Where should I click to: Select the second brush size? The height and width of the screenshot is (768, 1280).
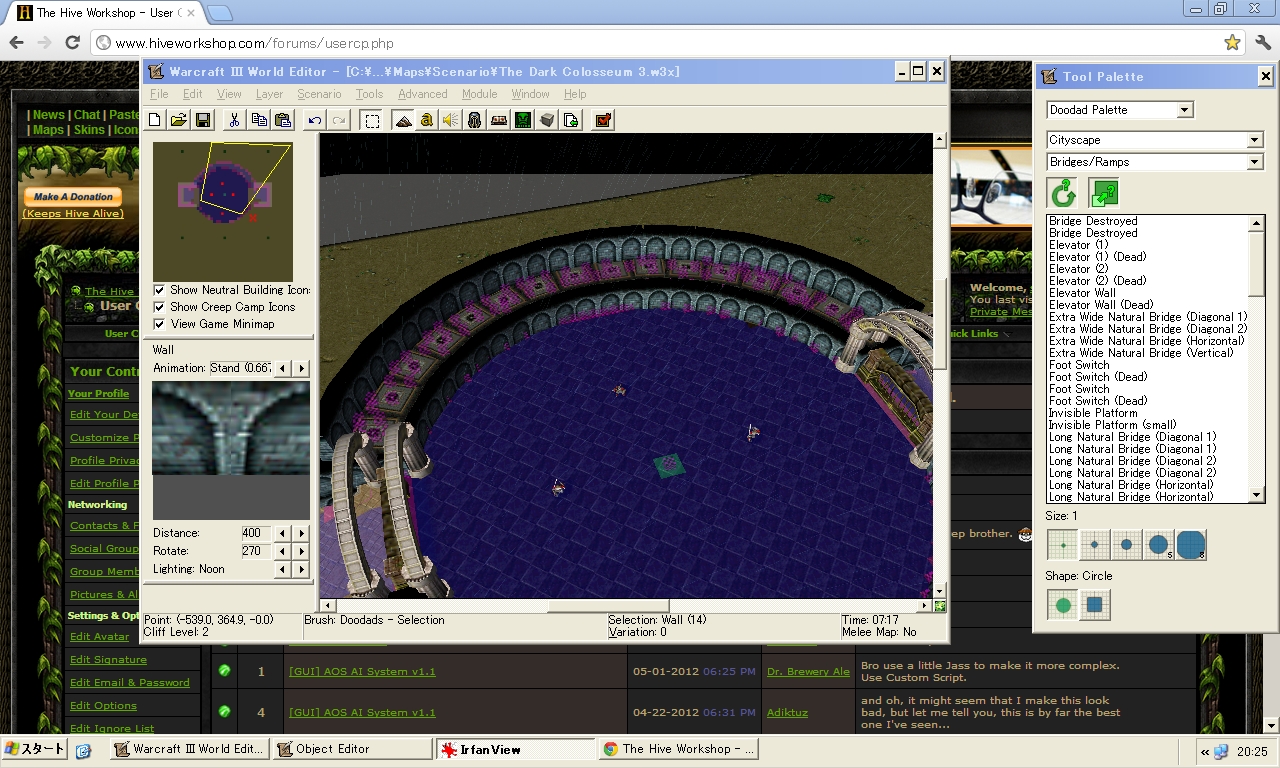tap(1095, 545)
